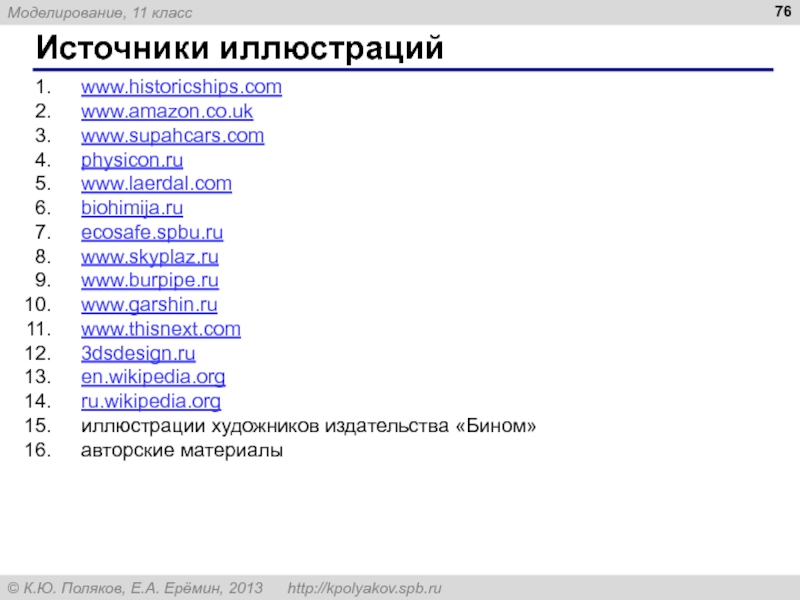Open the www.burpipe.ru link
The height and width of the screenshot is (600, 800).
pyautogui.click(x=149, y=281)
